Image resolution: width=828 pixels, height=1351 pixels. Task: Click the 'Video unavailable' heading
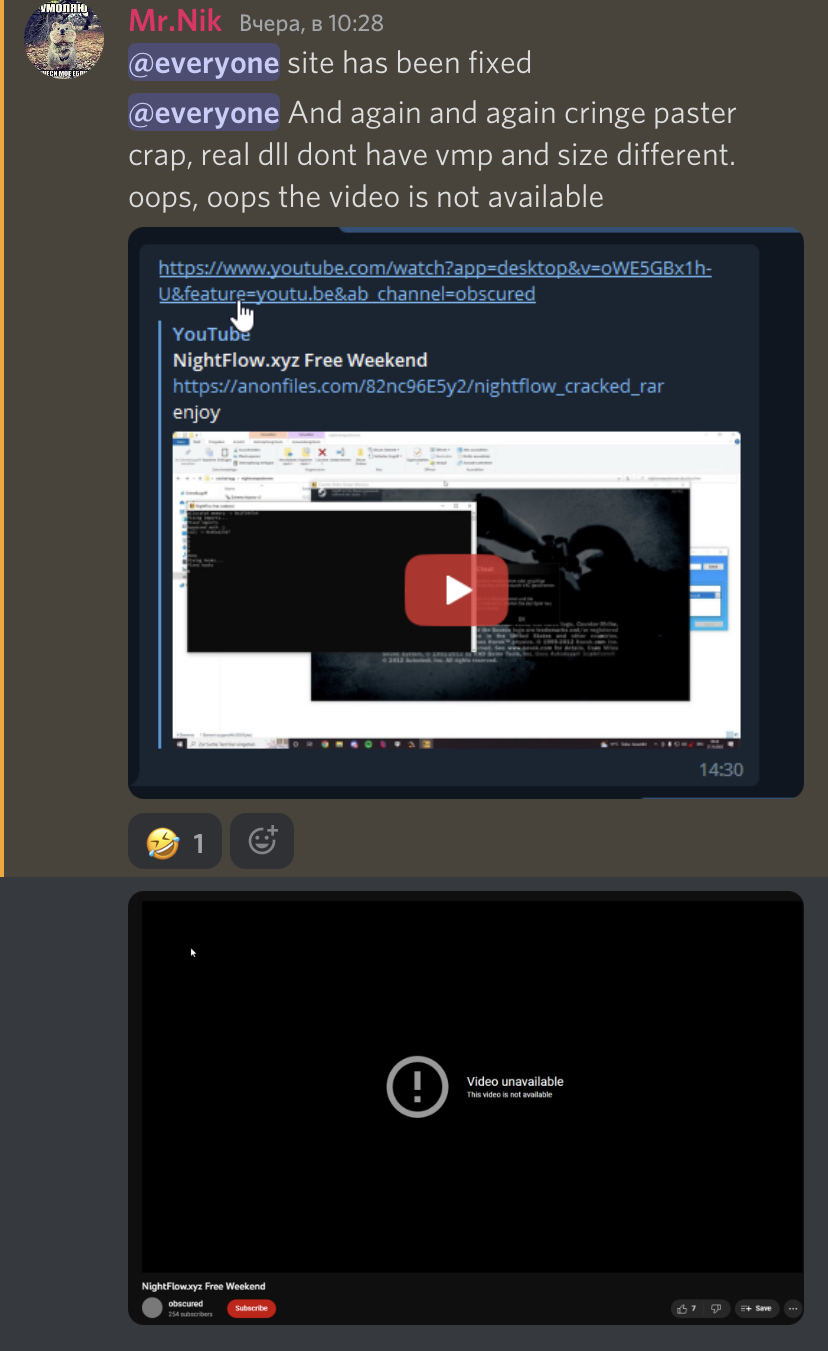(515, 1081)
